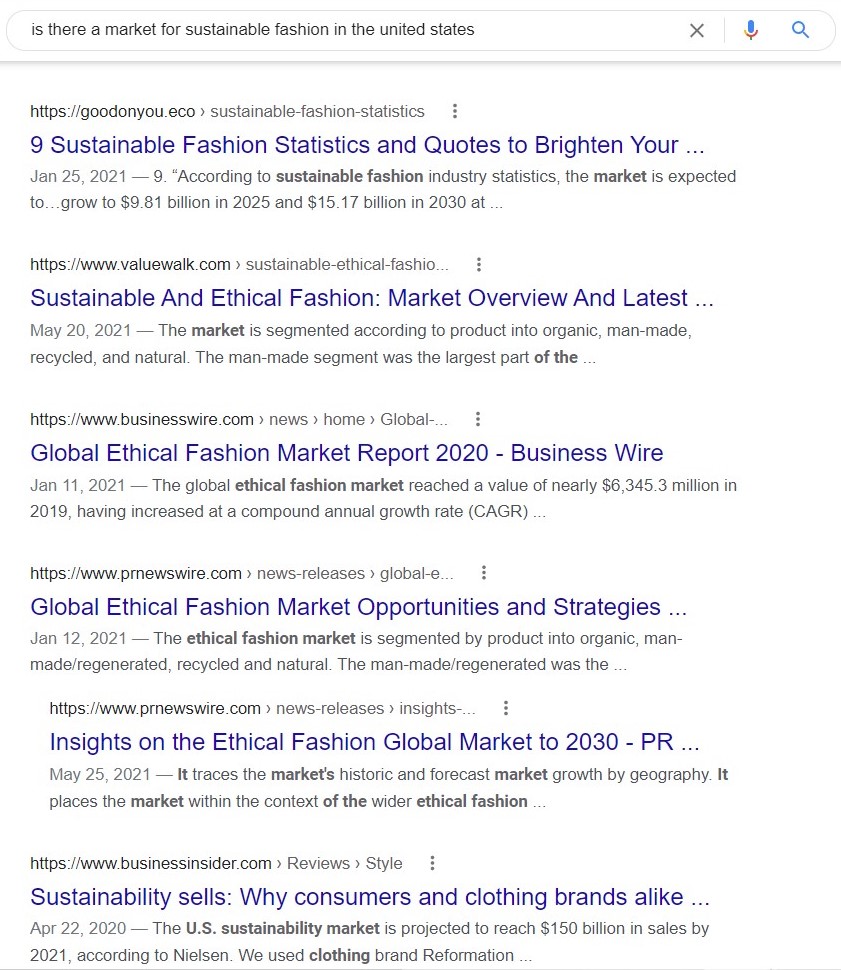Open three-dot menu for businessinsider.com result
Viewport: 841px width, 970px height.
tap(433, 863)
